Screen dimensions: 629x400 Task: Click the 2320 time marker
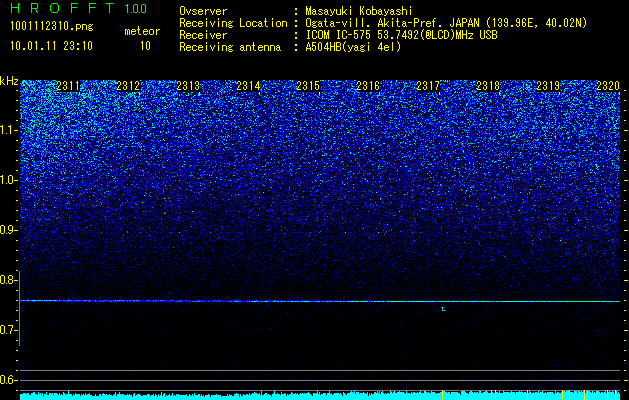(x=608, y=86)
